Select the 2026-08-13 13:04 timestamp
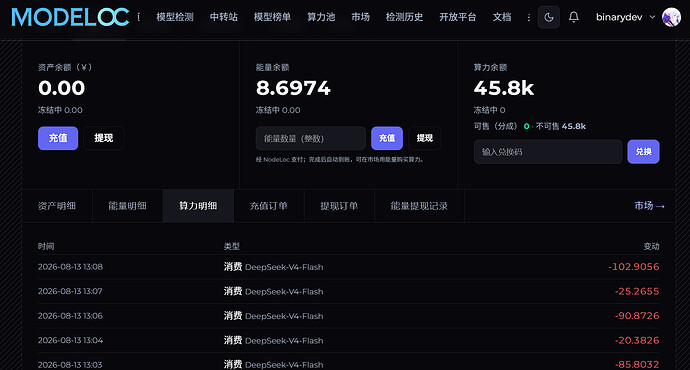The image size is (690, 370). click(x=70, y=341)
